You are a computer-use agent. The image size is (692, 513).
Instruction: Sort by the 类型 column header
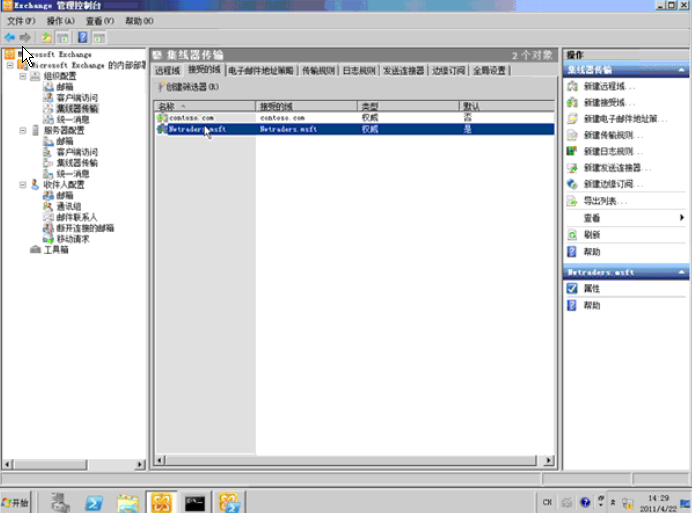click(408, 106)
